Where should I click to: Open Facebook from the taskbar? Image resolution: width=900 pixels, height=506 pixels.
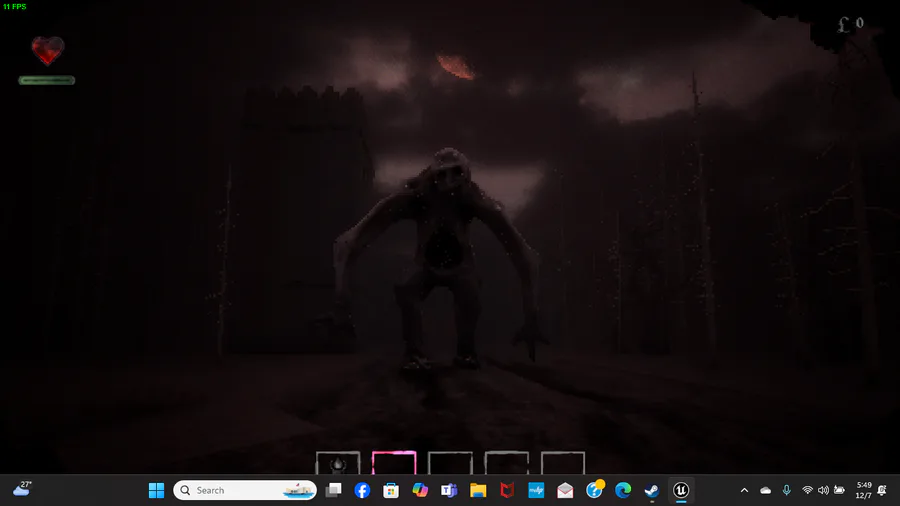pos(362,491)
